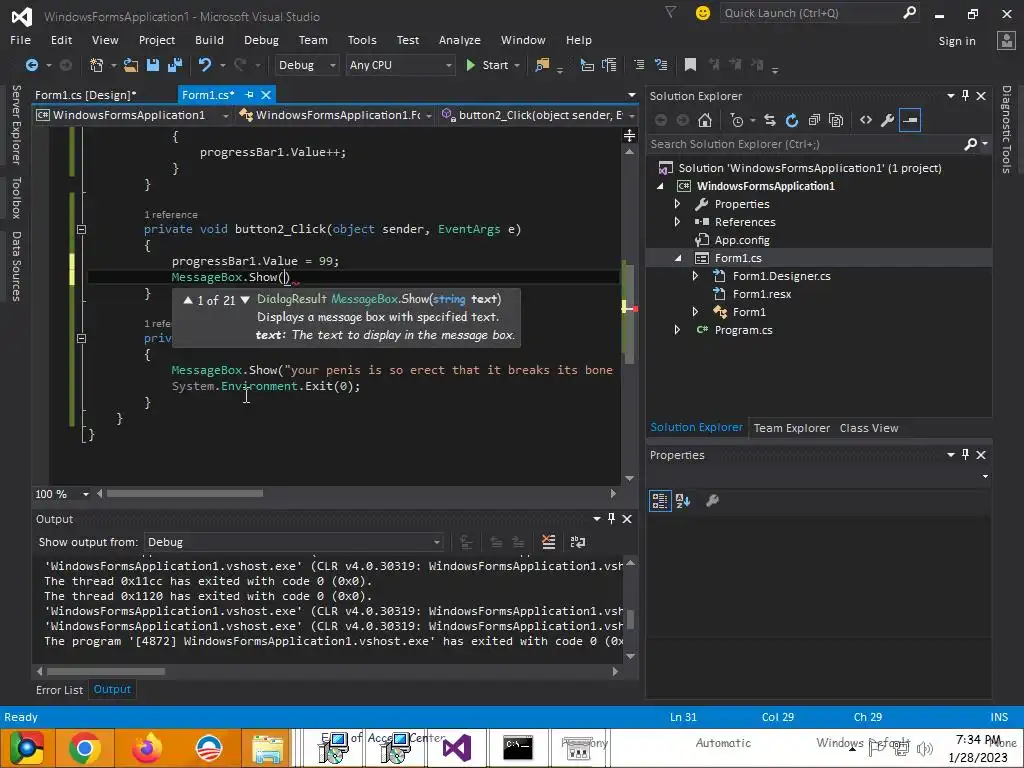This screenshot has width=1024, height=768.
Task: Click Sync with Active Document icon
Action: click(770, 120)
